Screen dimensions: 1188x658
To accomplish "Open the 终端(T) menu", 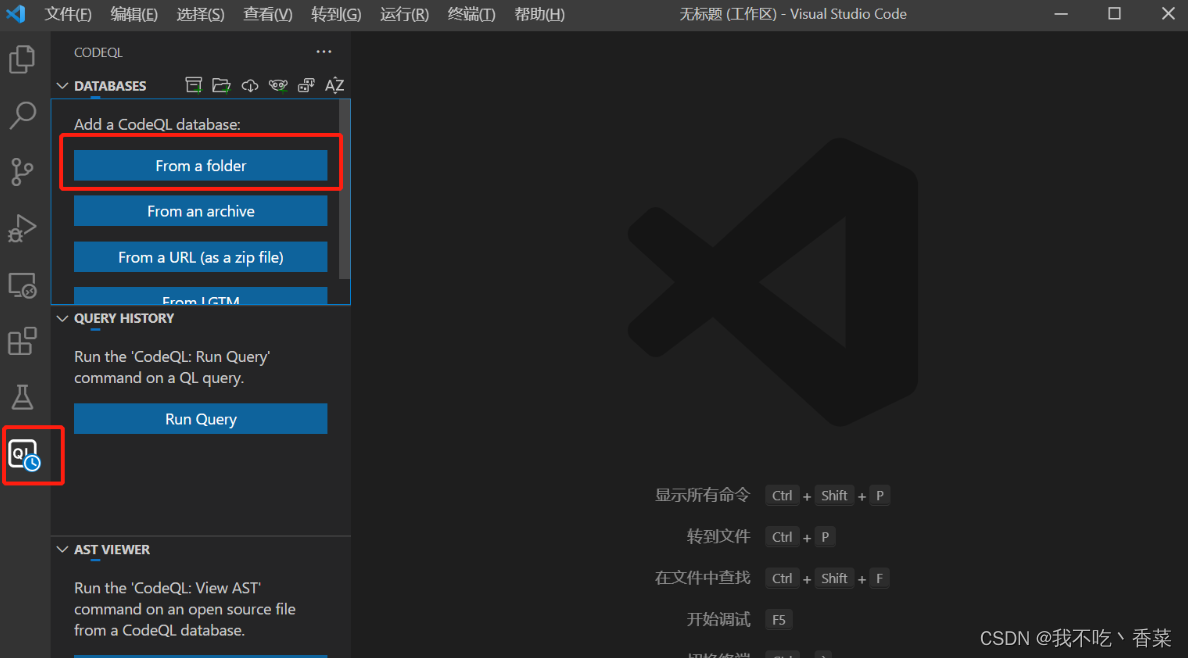I will pyautogui.click(x=471, y=14).
